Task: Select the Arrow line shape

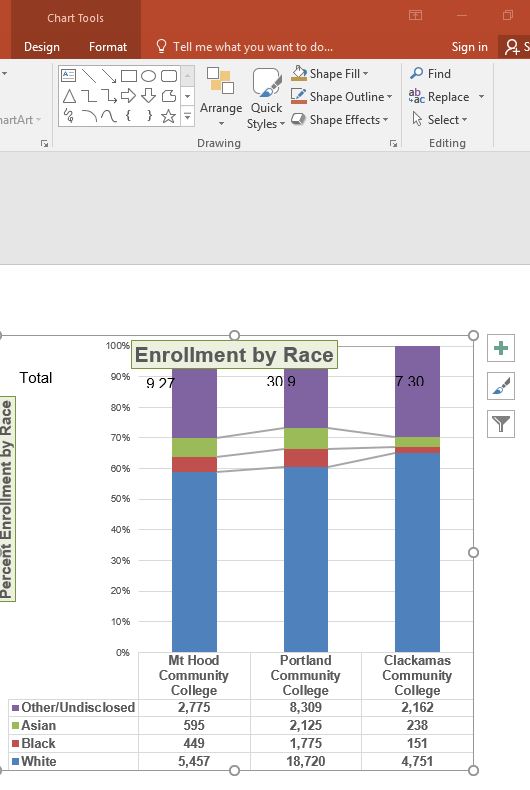Action: (109, 76)
